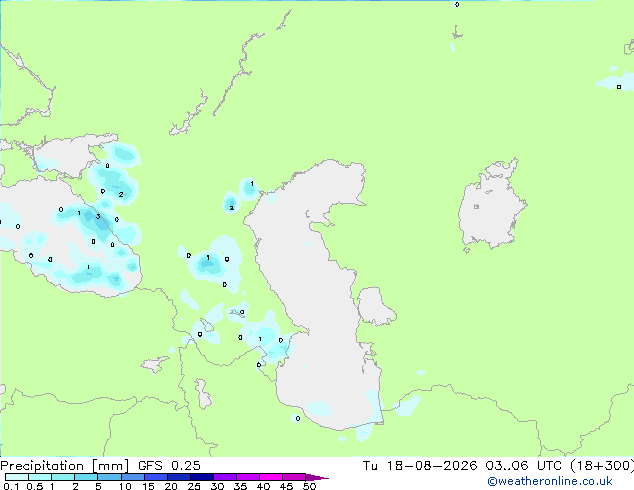Click the '0.5' legend scale label
The width and height of the screenshot is (634, 490).
(35, 486)
